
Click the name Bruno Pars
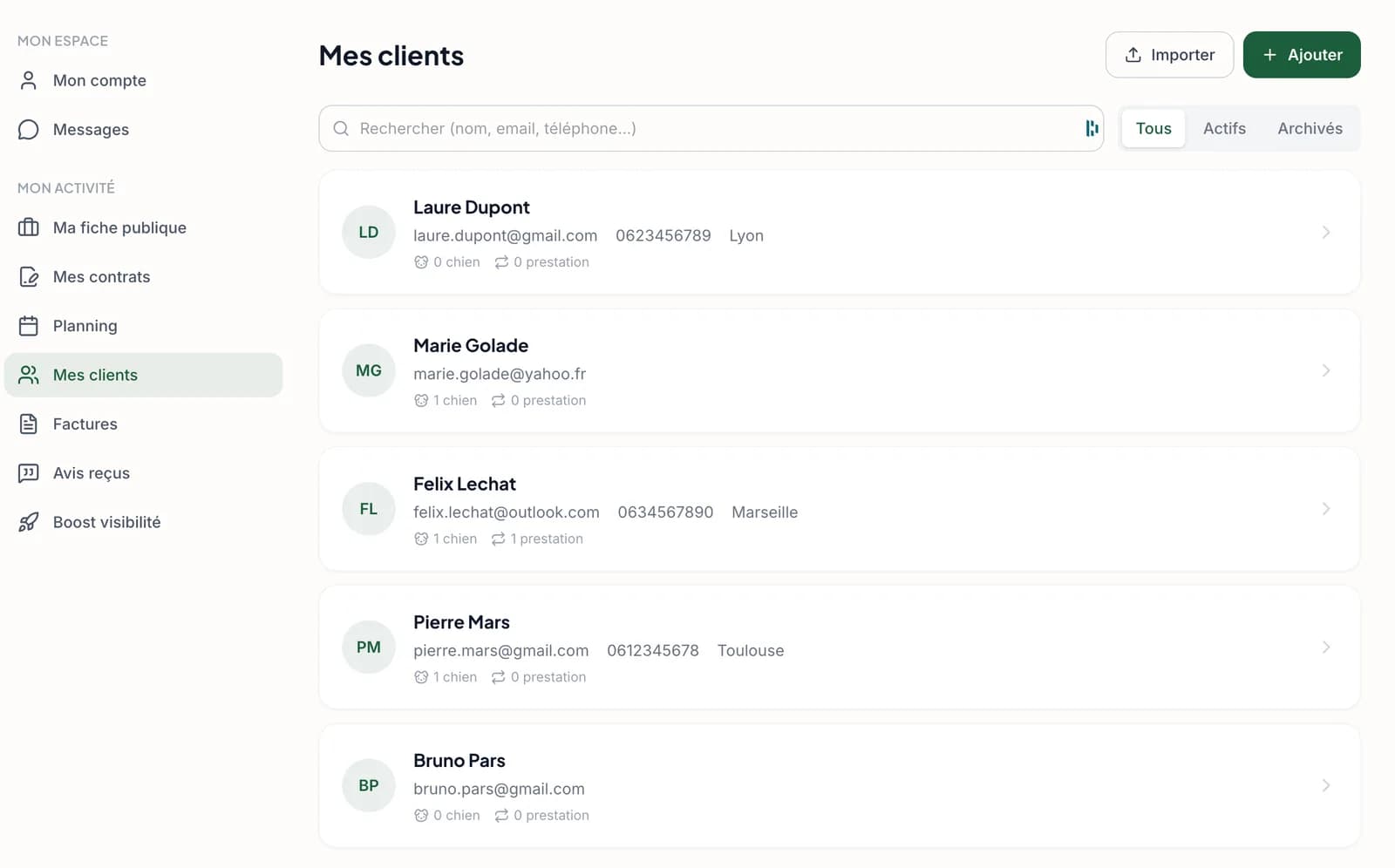tap(459, 761)
